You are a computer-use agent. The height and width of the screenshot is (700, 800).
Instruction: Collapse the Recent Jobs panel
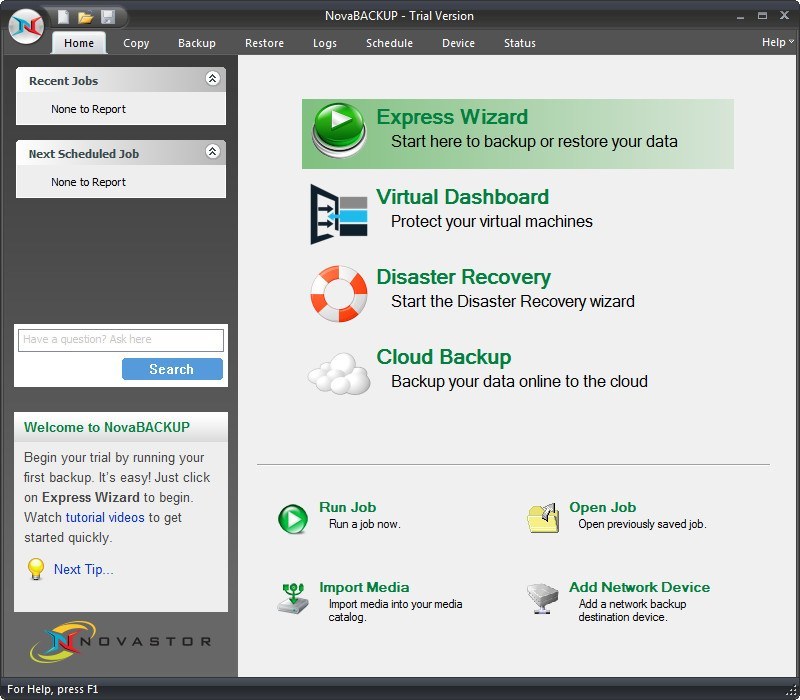point(211,80)
